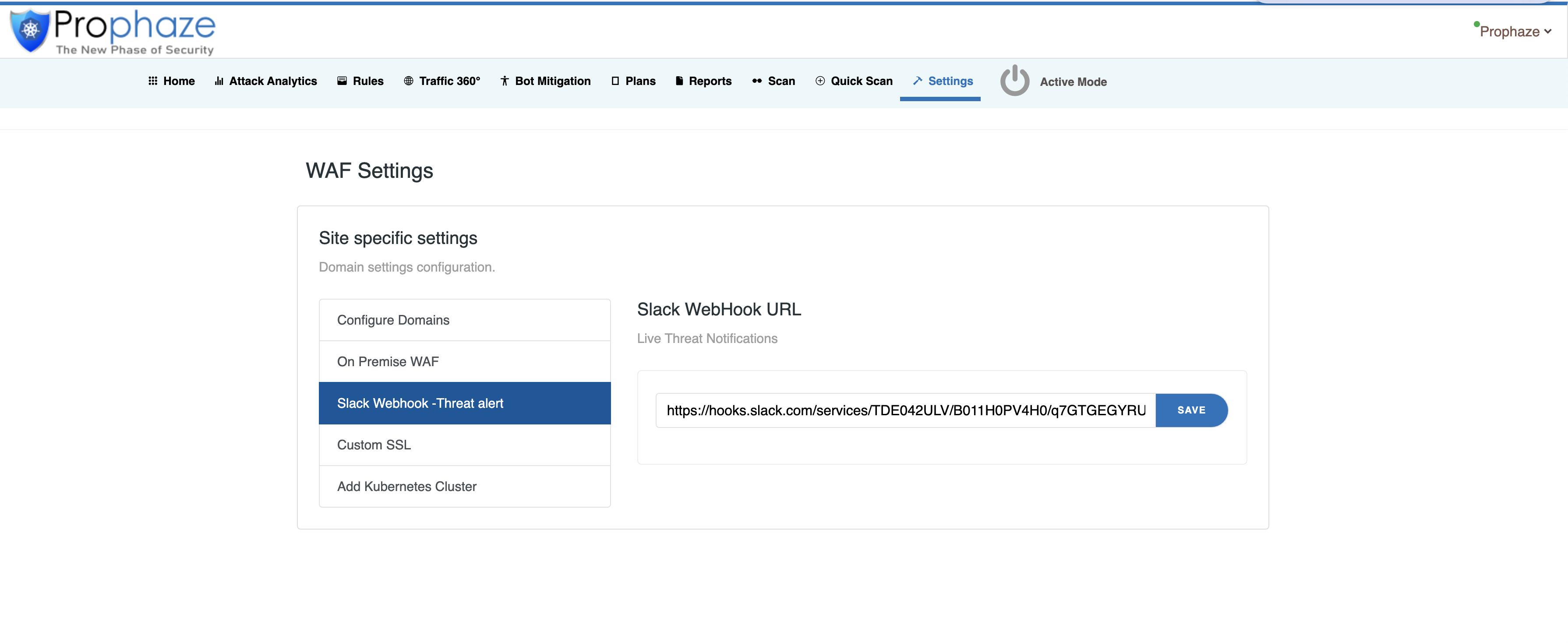This screenshot has height=643, width=1568.
Task: Click the Home grid icon
Action: click(x=153, y=81)
